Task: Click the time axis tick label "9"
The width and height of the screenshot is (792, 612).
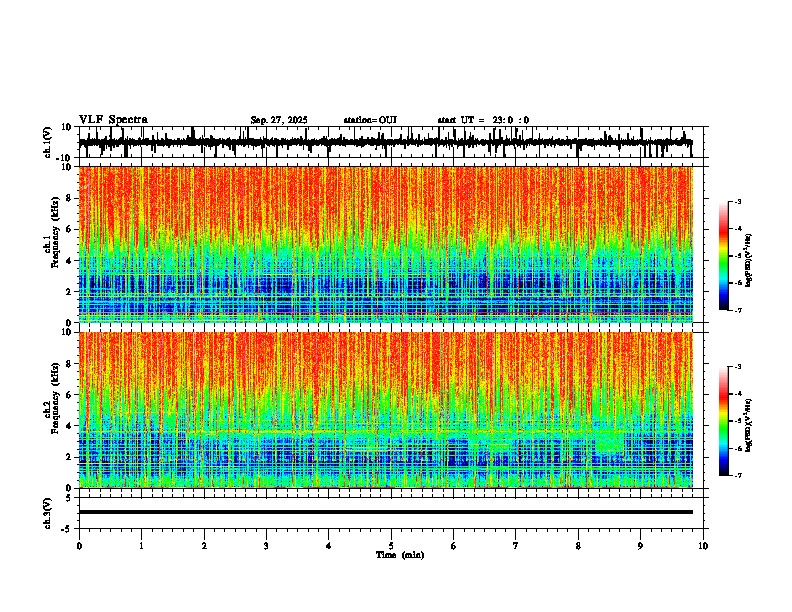Action: (640, 546)
